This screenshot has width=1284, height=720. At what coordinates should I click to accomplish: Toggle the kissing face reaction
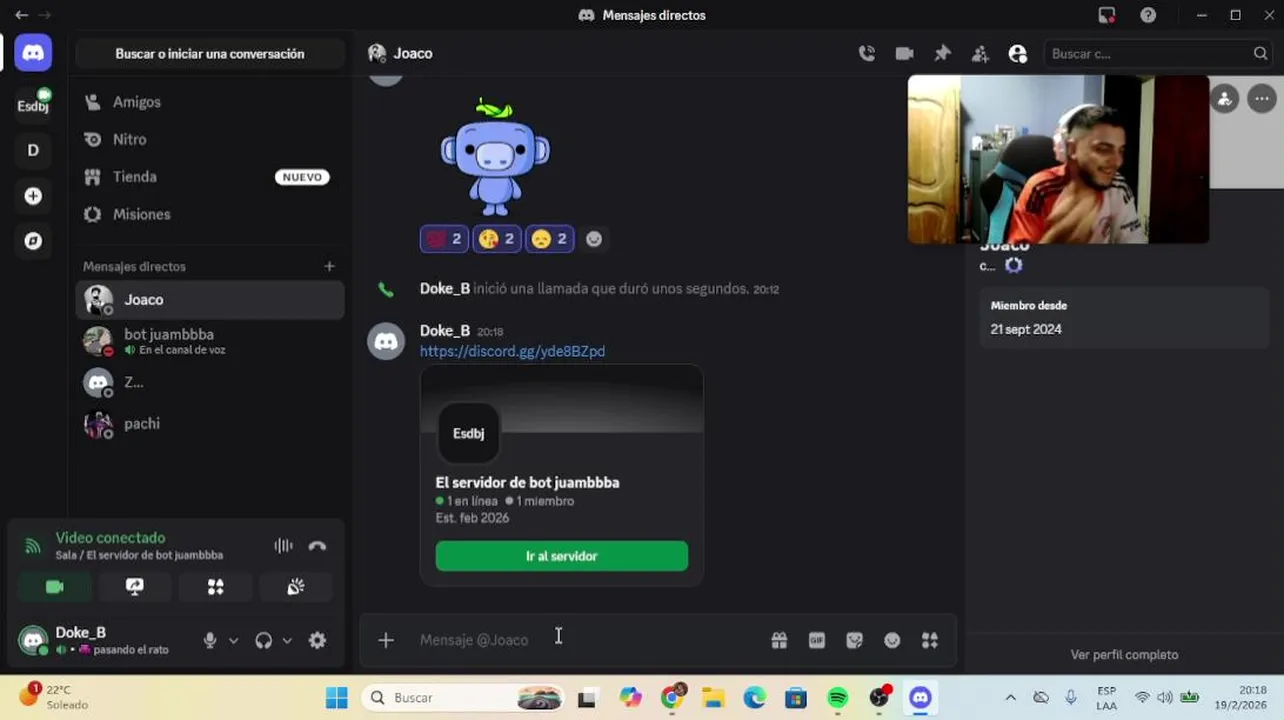(497, 239)
